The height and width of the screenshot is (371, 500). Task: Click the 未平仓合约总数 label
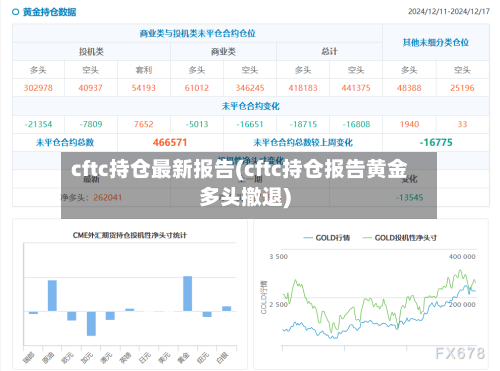point(65,143)
